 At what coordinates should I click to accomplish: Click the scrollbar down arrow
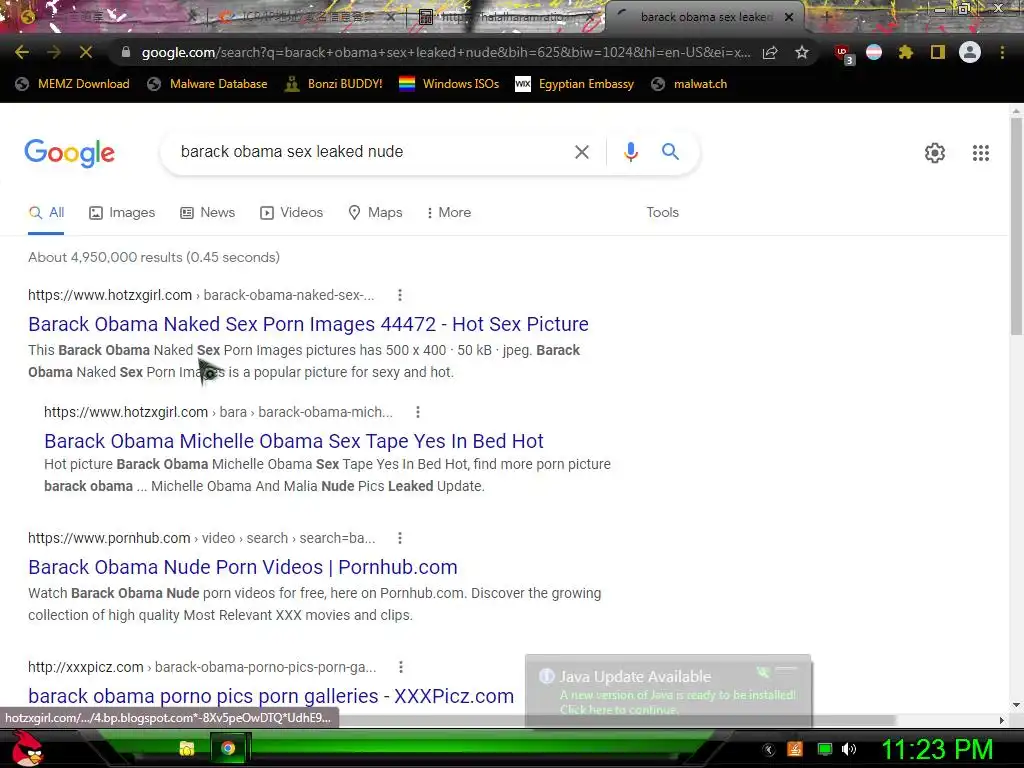click(x=1016, y=705)
